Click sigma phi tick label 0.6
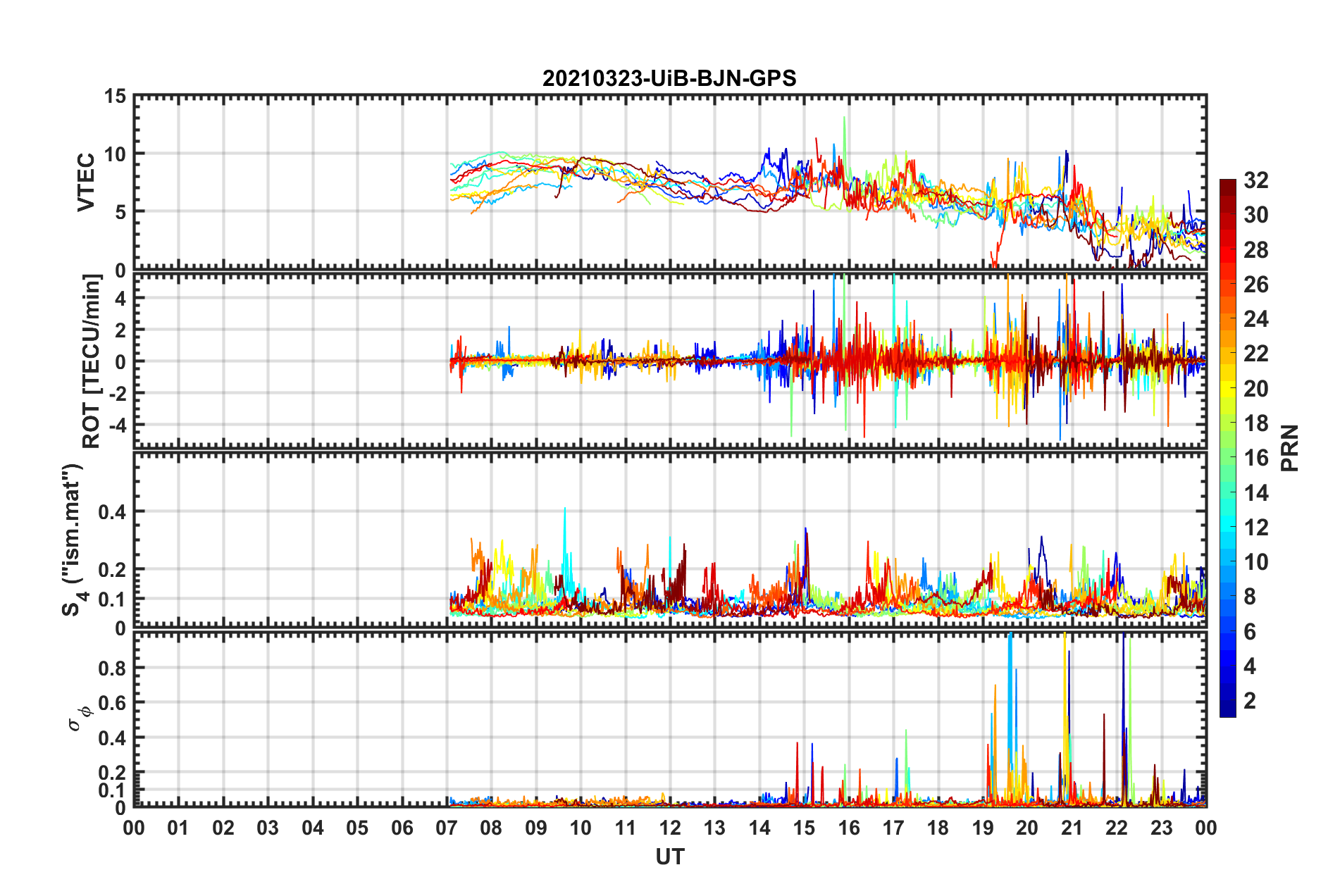This screenshot has height=896, width=1340. click(113, 703)
